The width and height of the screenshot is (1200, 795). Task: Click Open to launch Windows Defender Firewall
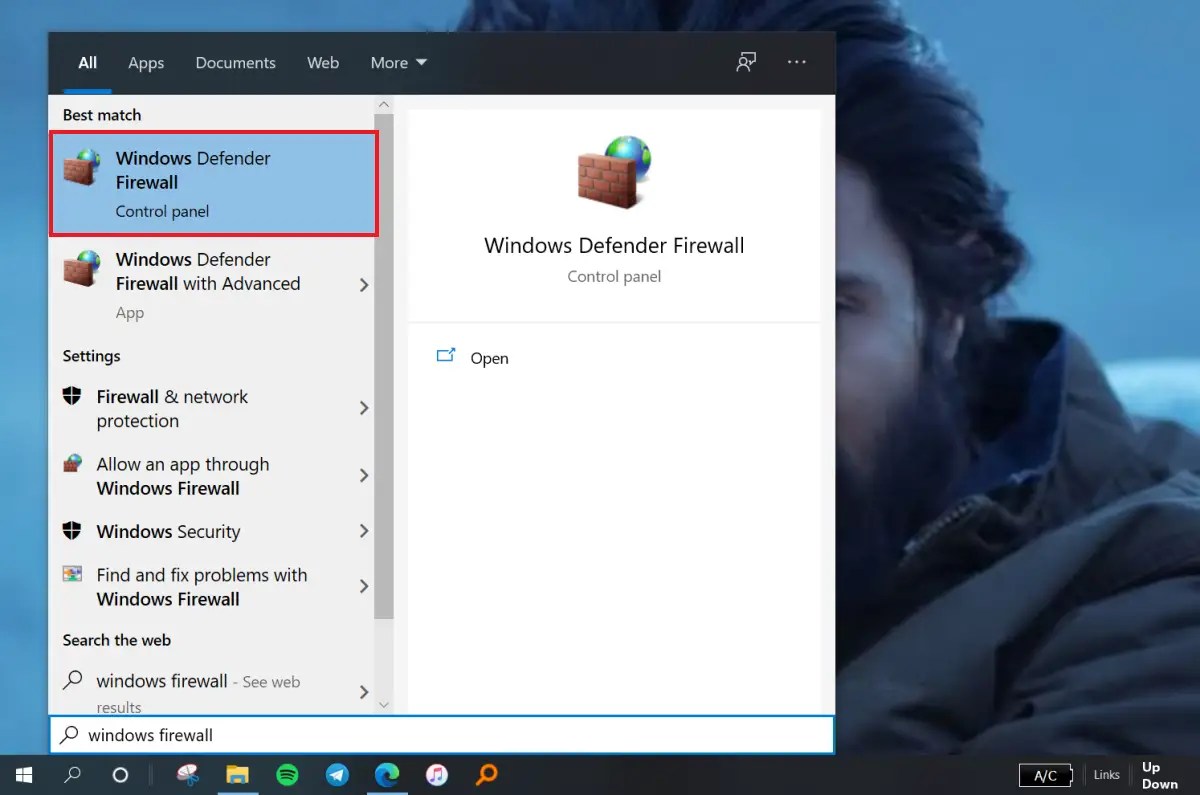(489, 358)
